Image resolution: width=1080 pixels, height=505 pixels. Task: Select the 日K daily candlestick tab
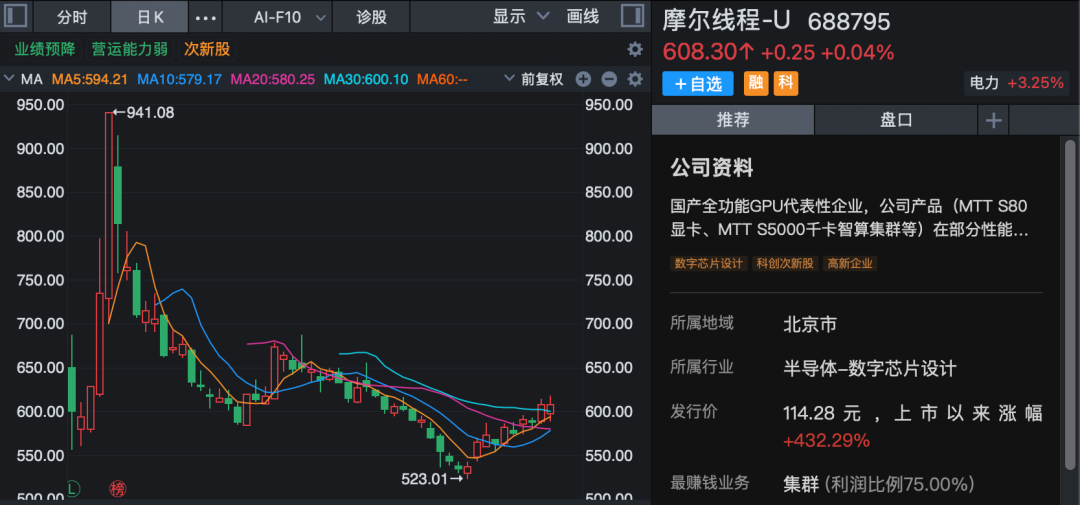(150, 17)
